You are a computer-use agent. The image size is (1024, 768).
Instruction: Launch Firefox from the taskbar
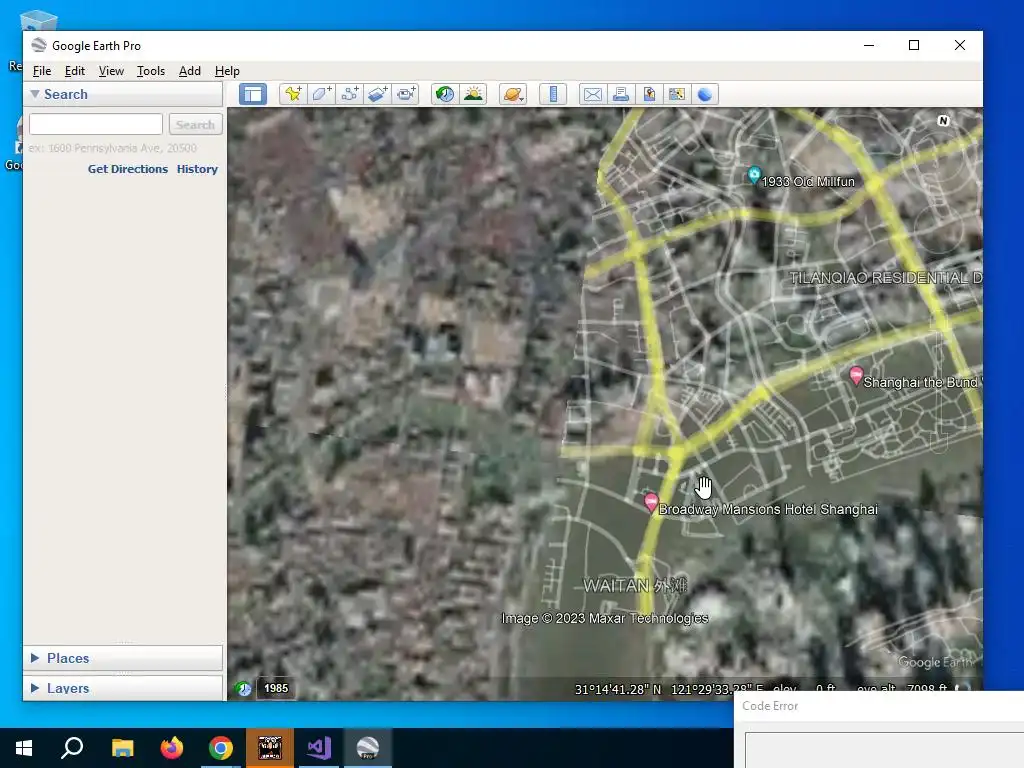click(x=172, y=748)
